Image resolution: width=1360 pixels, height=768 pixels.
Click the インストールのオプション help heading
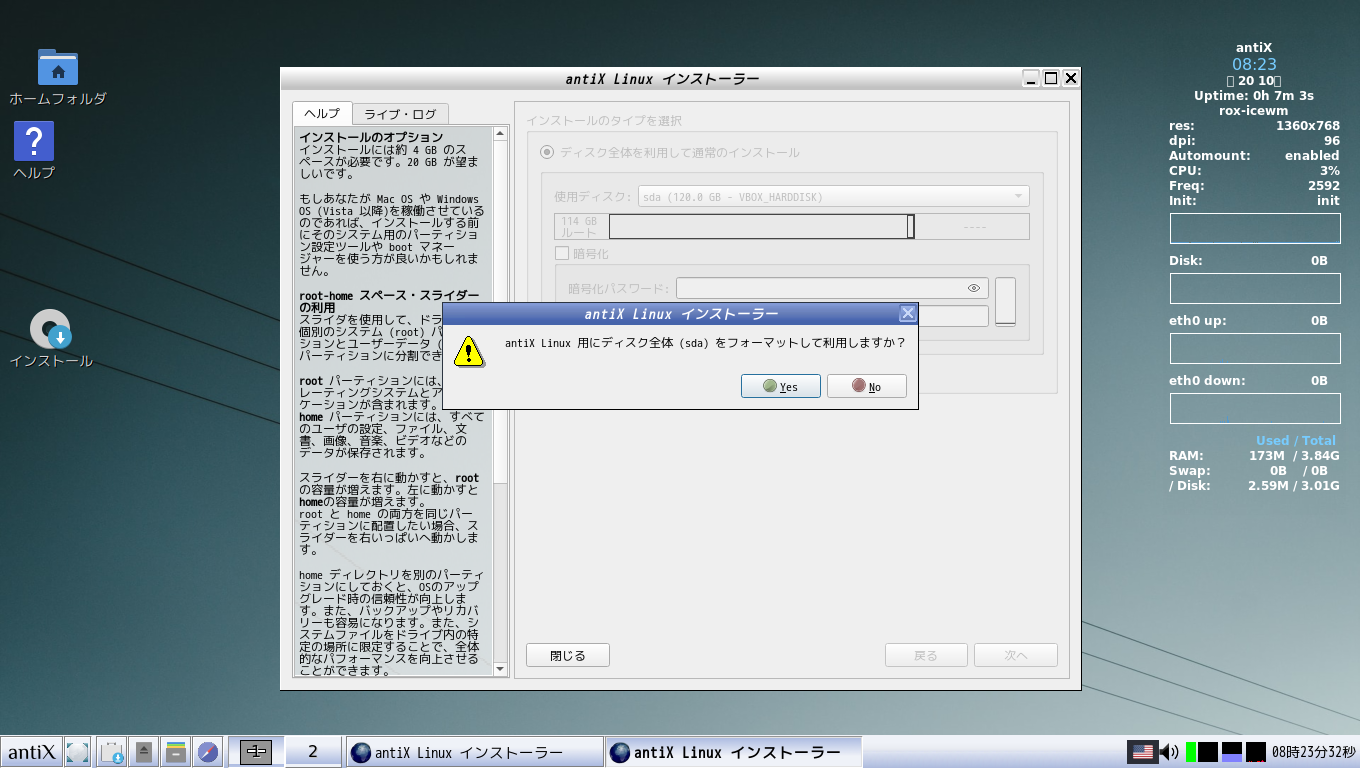[371, 137]
